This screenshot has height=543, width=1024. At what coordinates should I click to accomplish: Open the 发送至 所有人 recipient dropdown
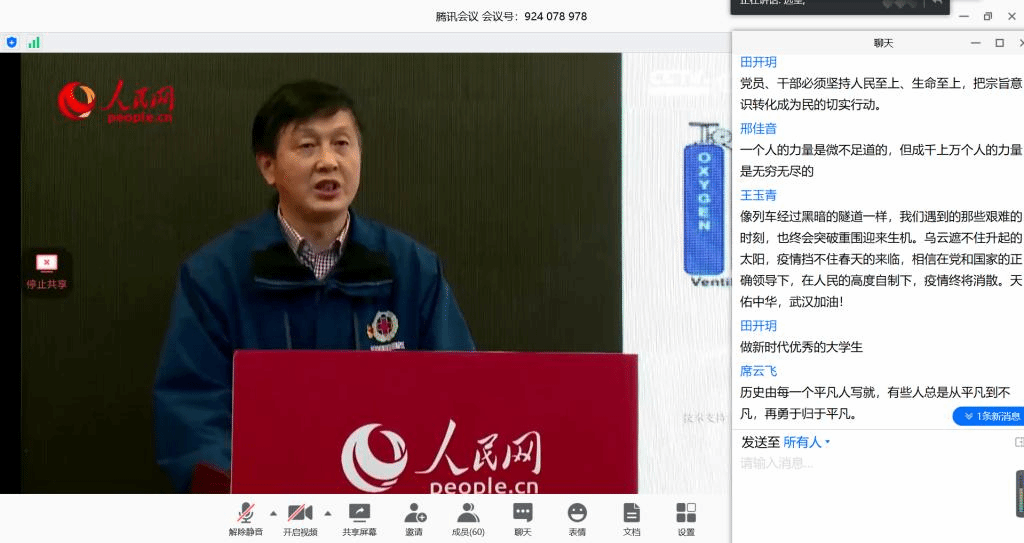[x=806, y=442]
